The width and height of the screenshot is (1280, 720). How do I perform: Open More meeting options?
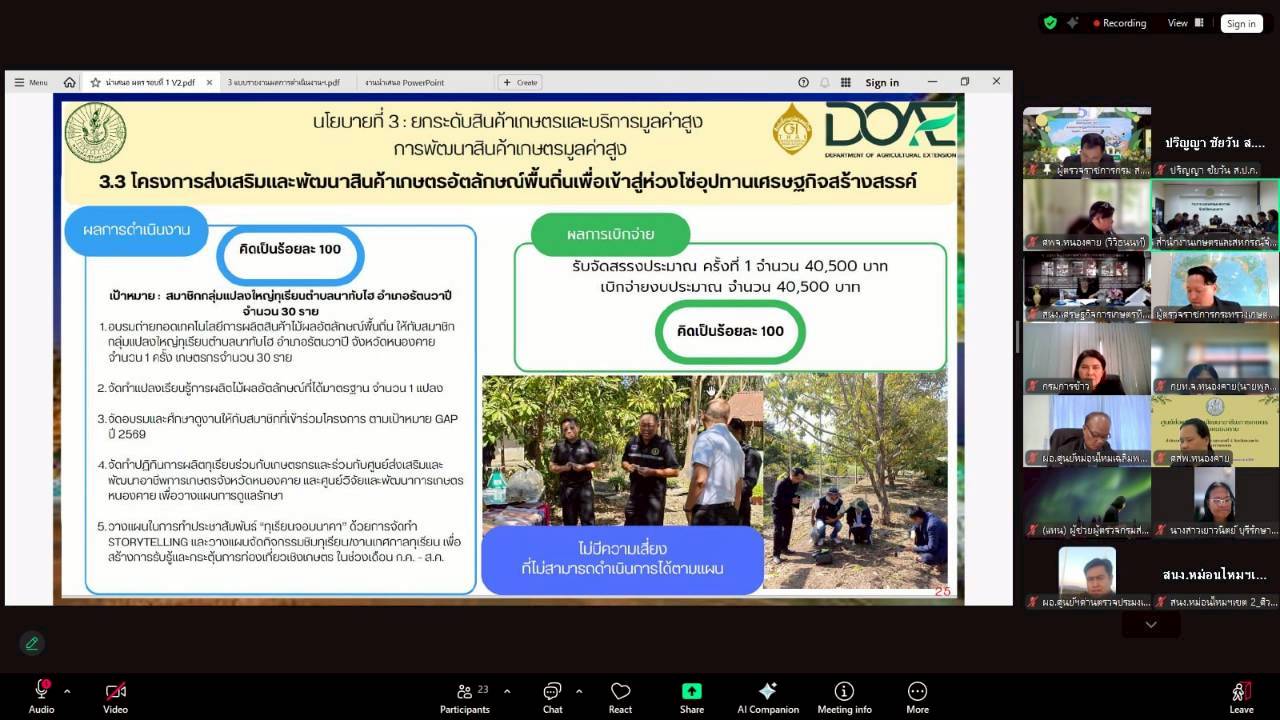click(917, 693)
